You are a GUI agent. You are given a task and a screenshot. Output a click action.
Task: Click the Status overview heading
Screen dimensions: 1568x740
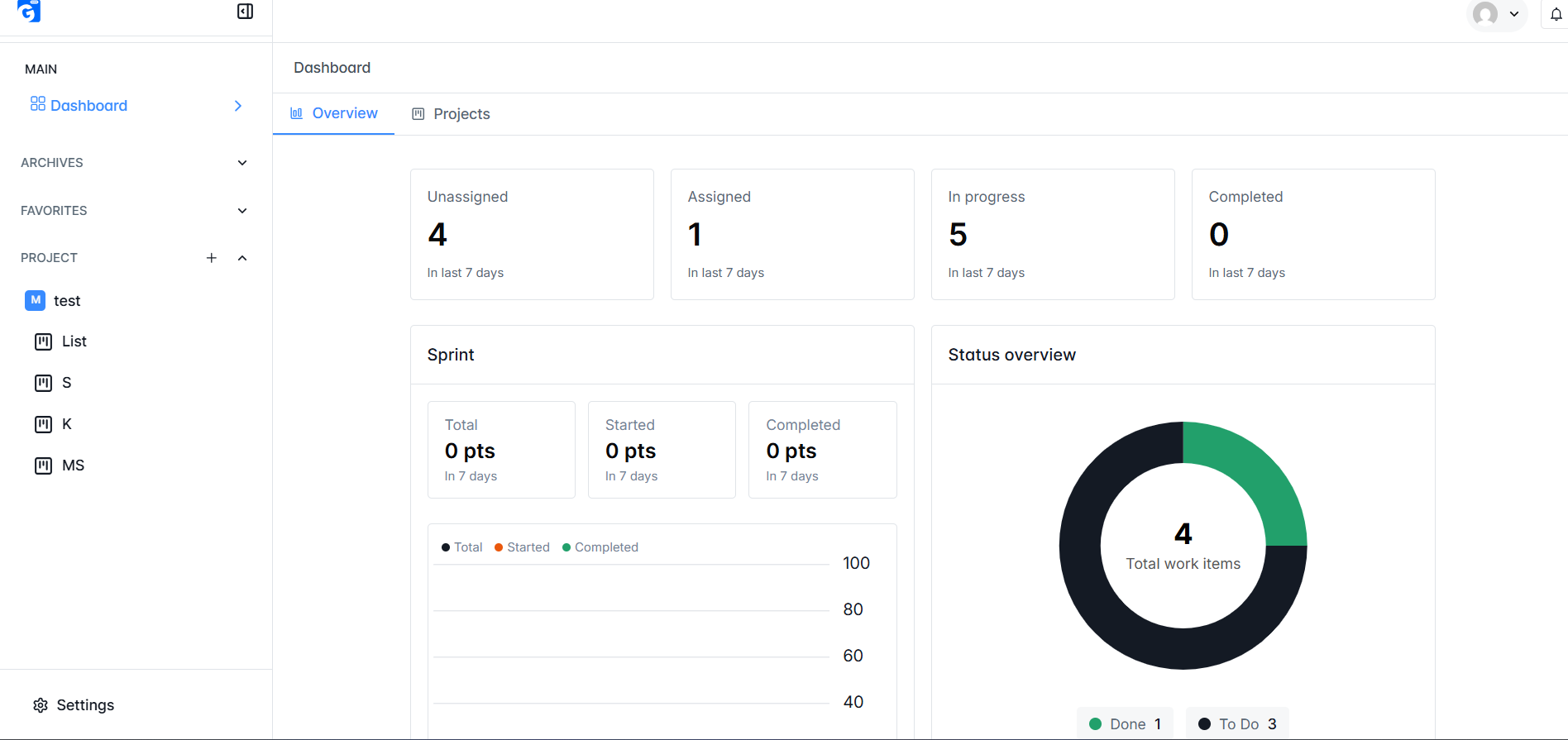(x=1011, y=355)
